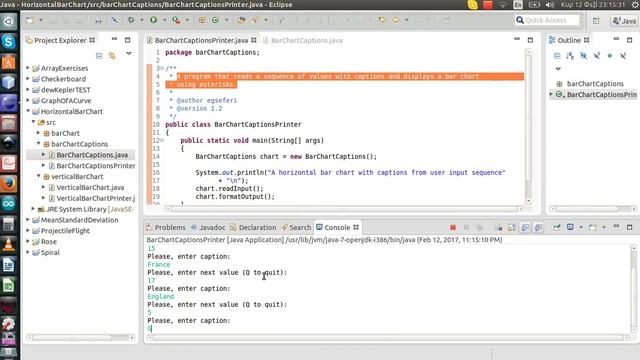The image size is (640, 360).
Task: Collapse all in Project Explorer
Action: click(99, 56)
